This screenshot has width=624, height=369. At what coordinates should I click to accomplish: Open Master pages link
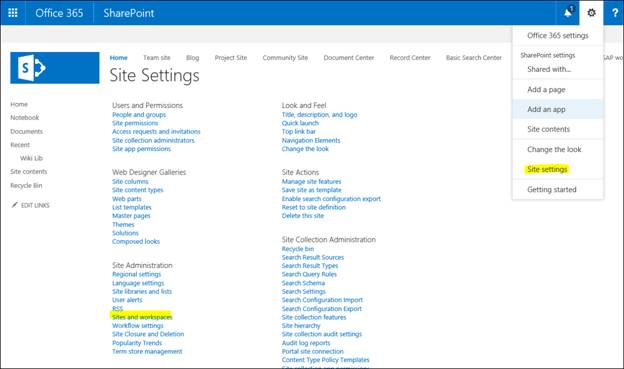(131, 216)
